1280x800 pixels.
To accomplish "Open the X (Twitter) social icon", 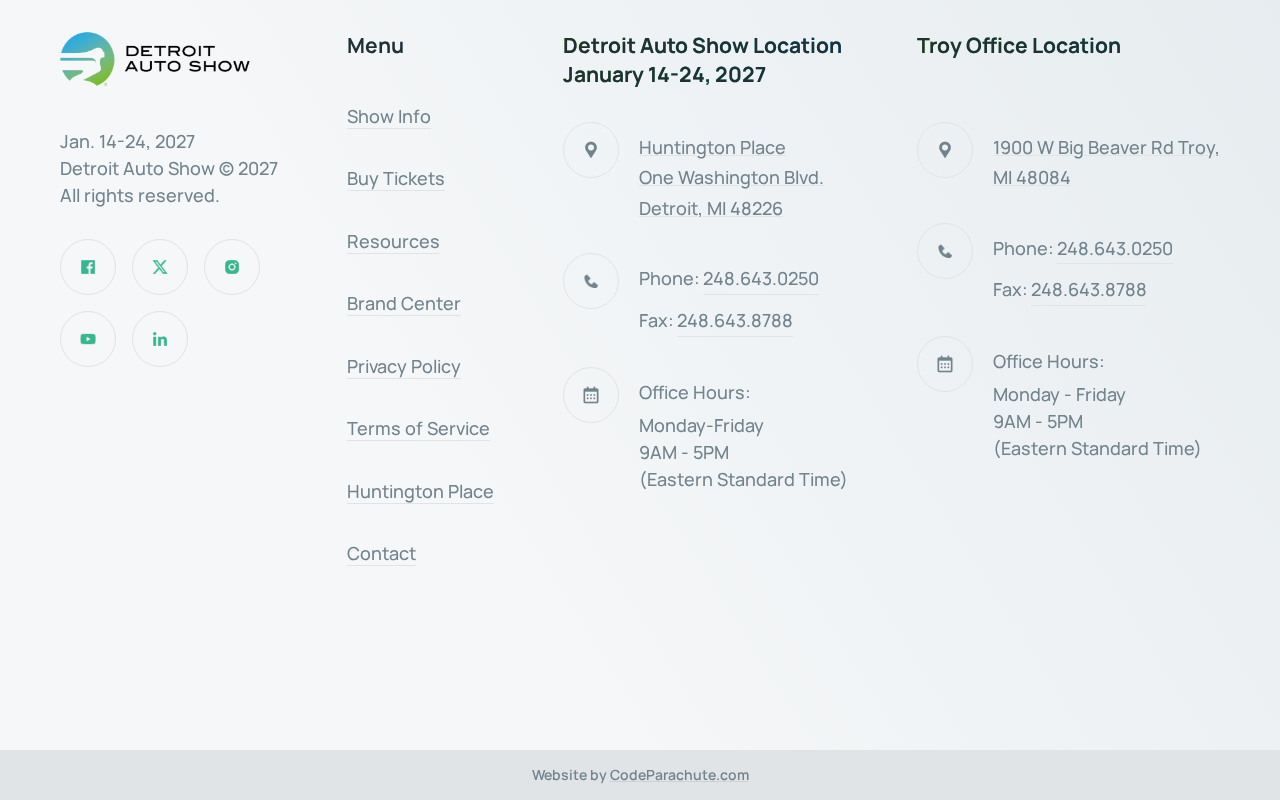I will pos(160,267).
